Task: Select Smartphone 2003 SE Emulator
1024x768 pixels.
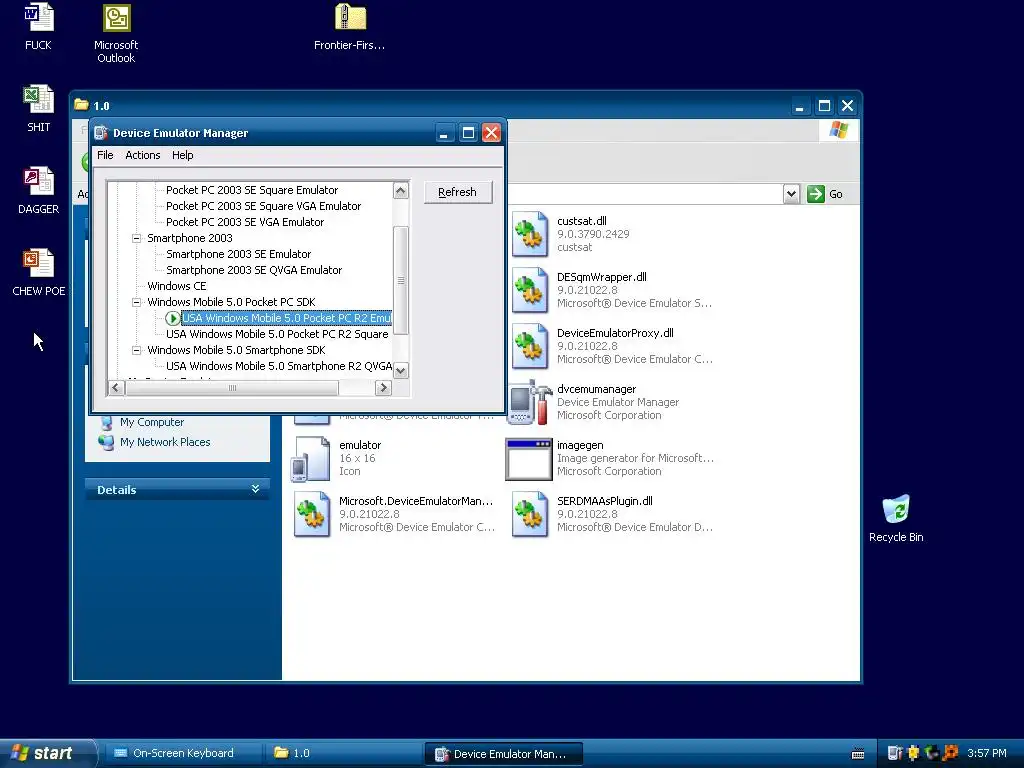Action: pos(238,254)
